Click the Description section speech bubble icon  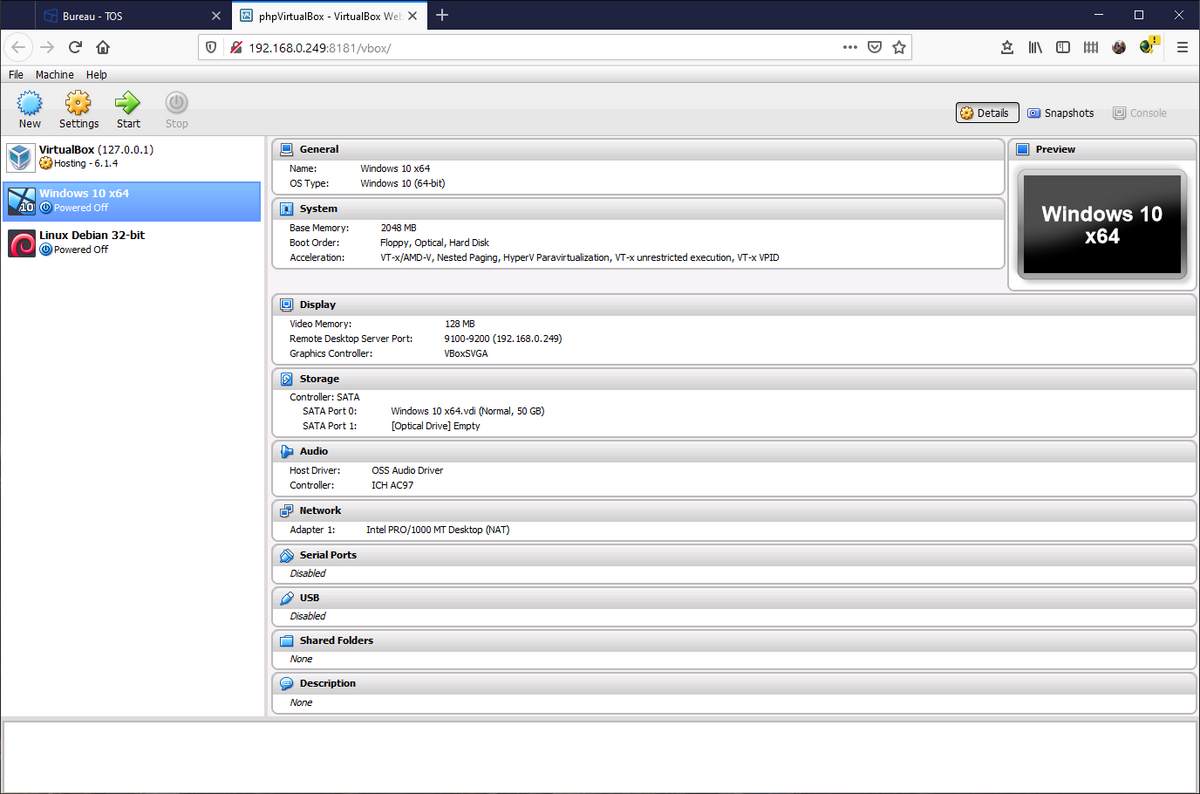click(x=286, y=684)
